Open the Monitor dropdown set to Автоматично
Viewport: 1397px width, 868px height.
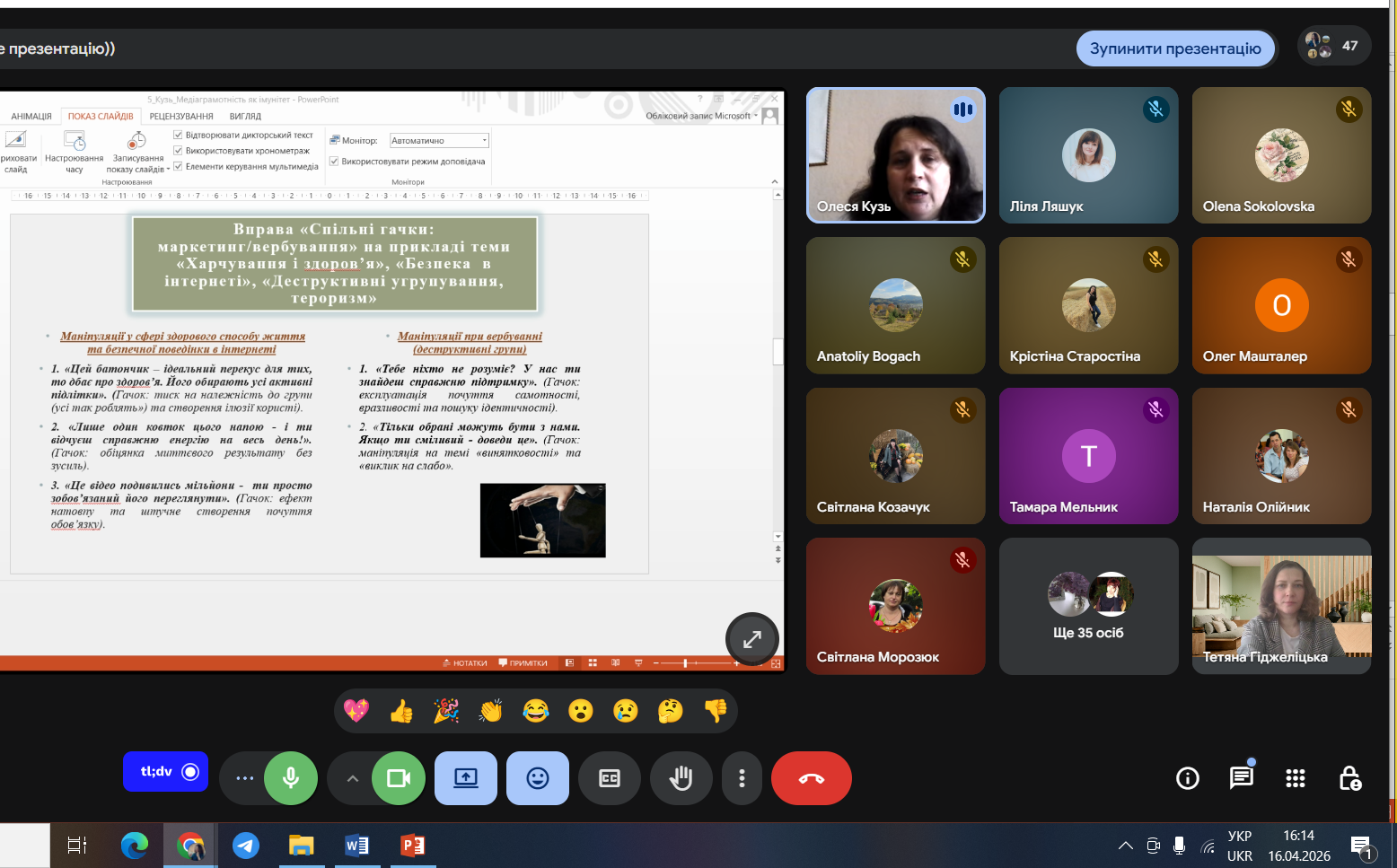pyautogui.click(x=439, y=141)
